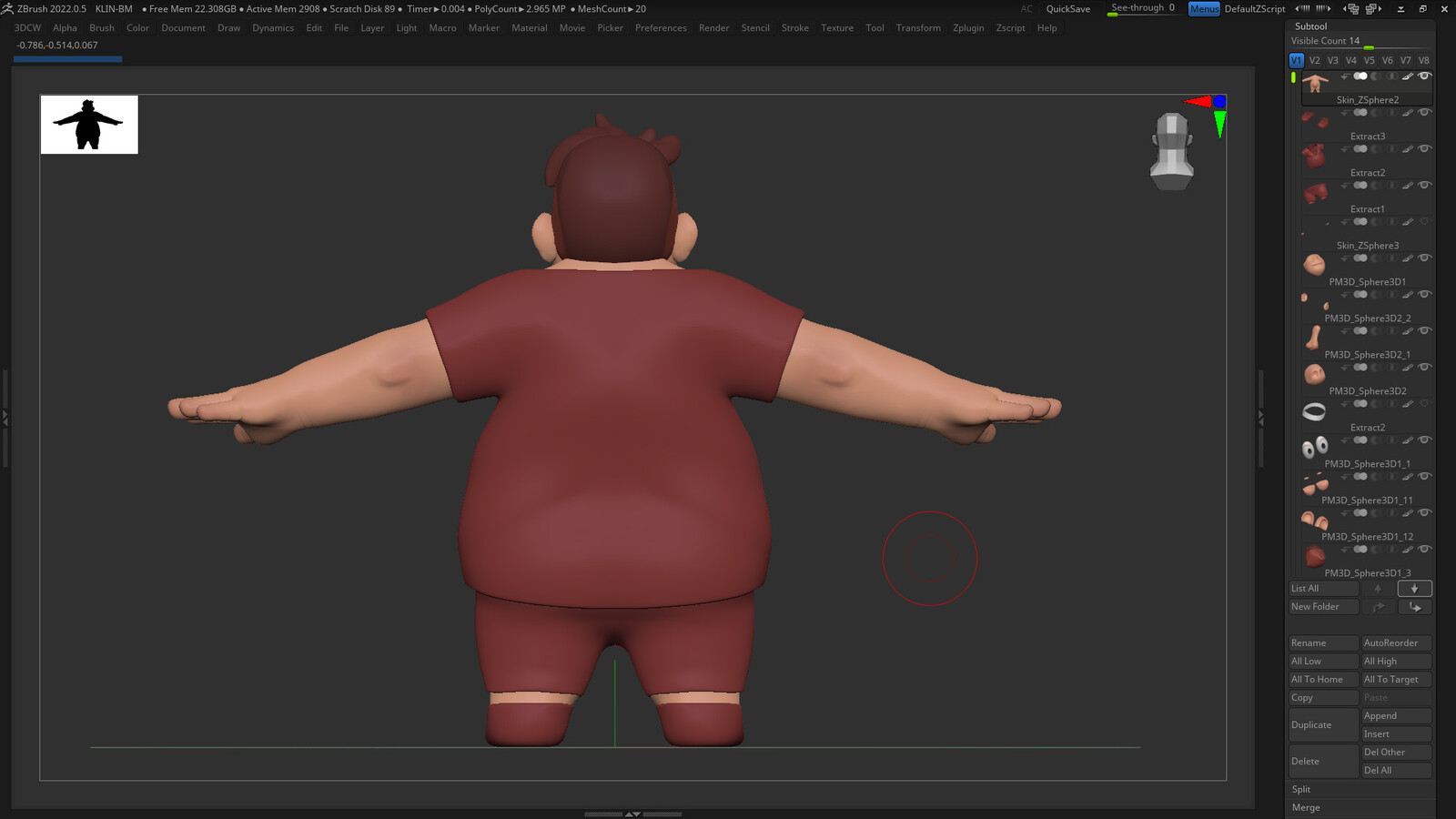Click the move subtool into folder arrow

coord(1414,607)
